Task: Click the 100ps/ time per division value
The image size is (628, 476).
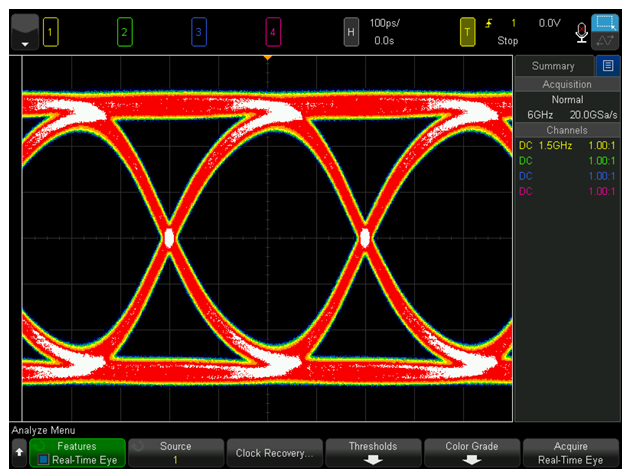Action: pos(384,23)
